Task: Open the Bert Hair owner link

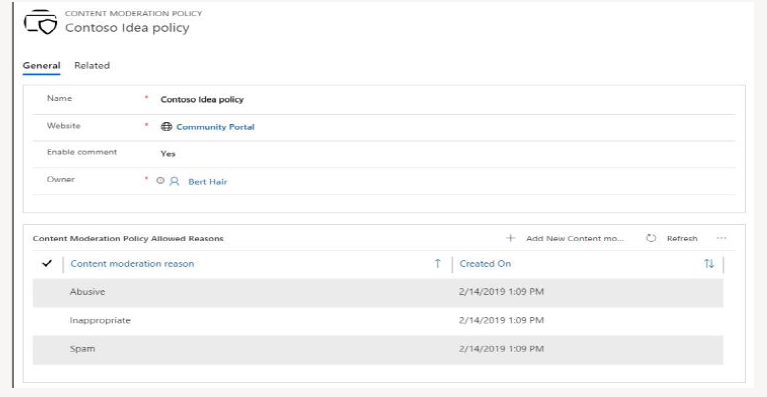Action: point(208,181)
